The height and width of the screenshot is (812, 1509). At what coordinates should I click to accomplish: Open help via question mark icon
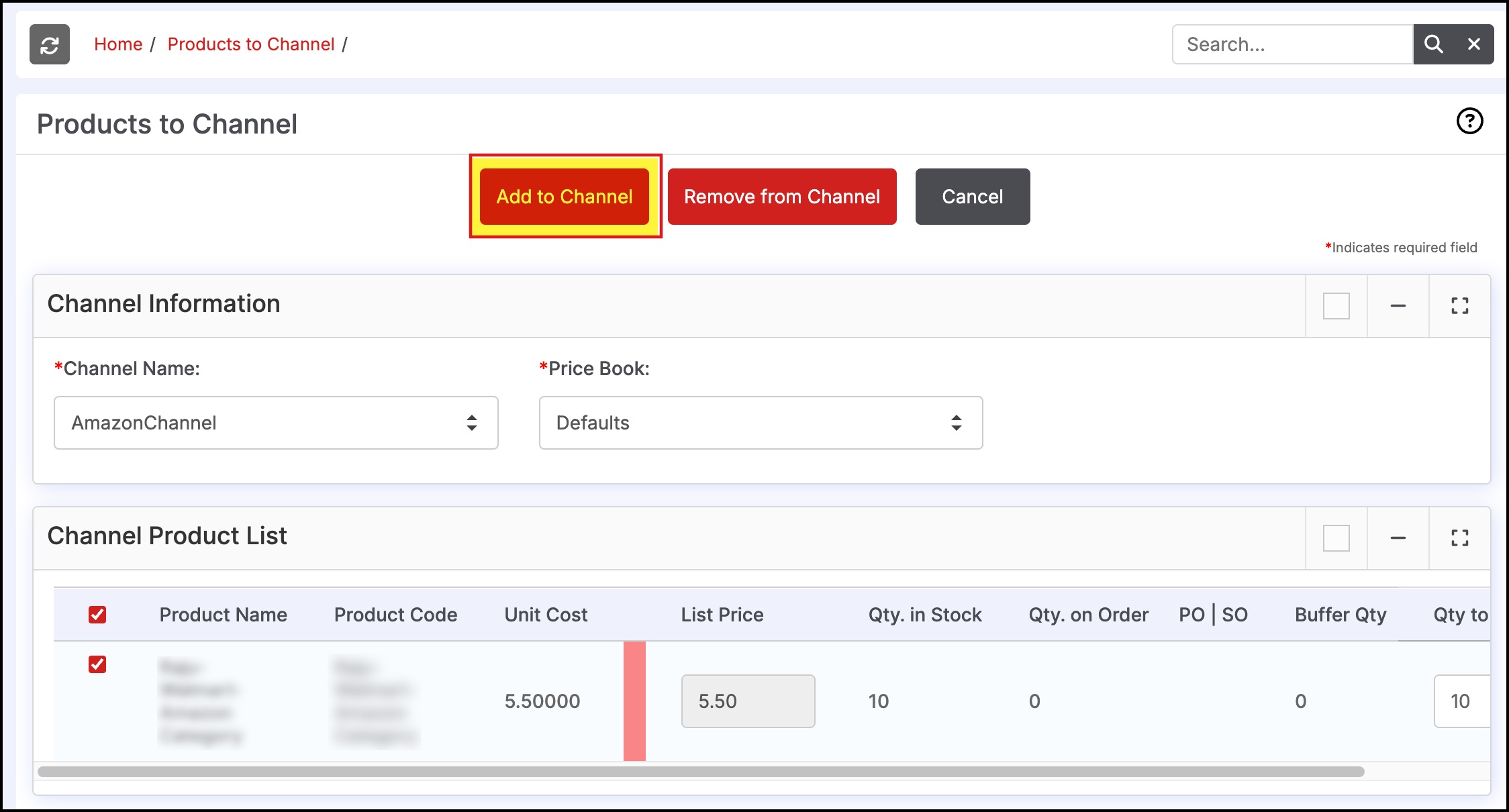(1469, 121)
